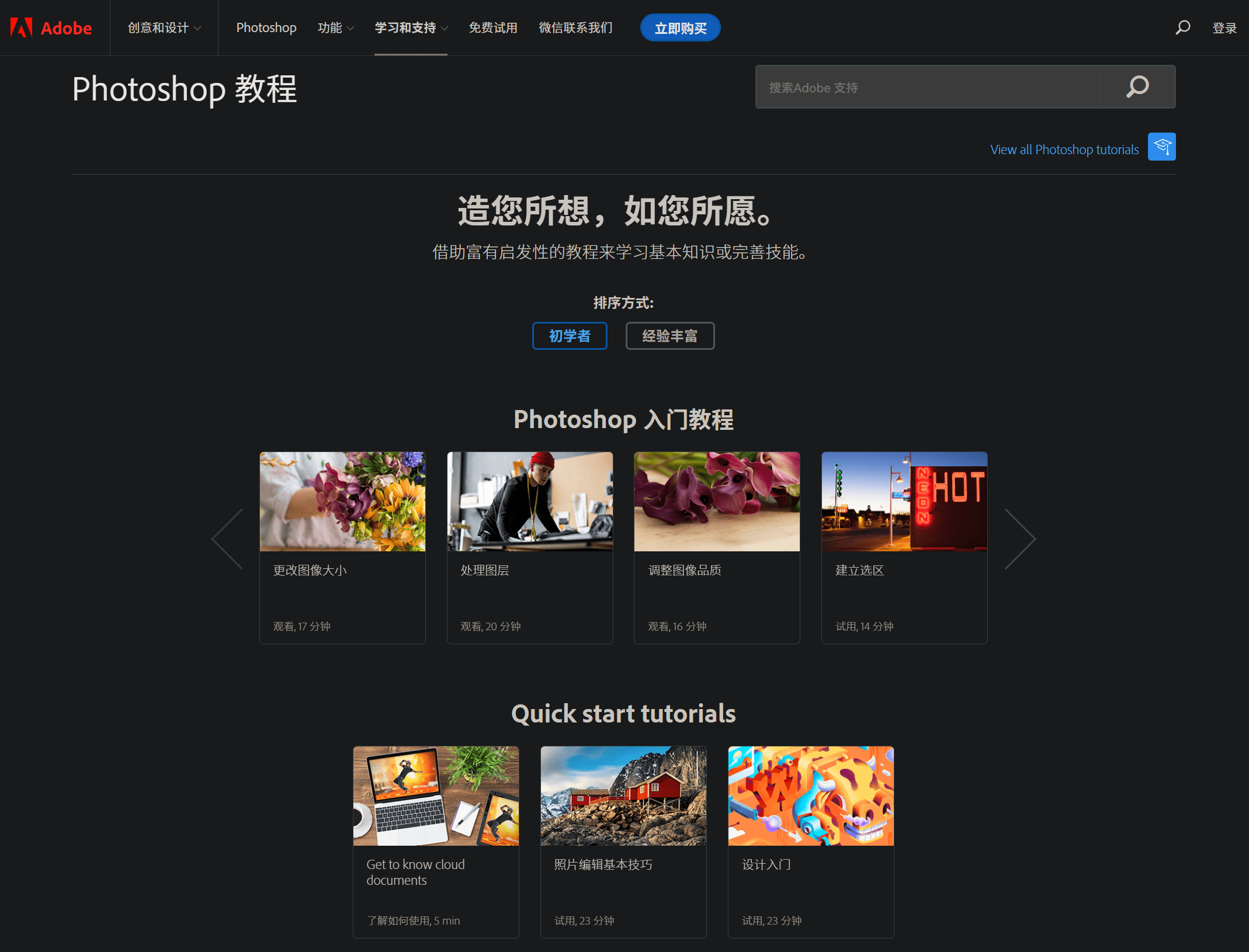This screenshot has width=1249, height=952.
Task: Open the 微信联系我们 nav item
Action: (x=575, y=27)
